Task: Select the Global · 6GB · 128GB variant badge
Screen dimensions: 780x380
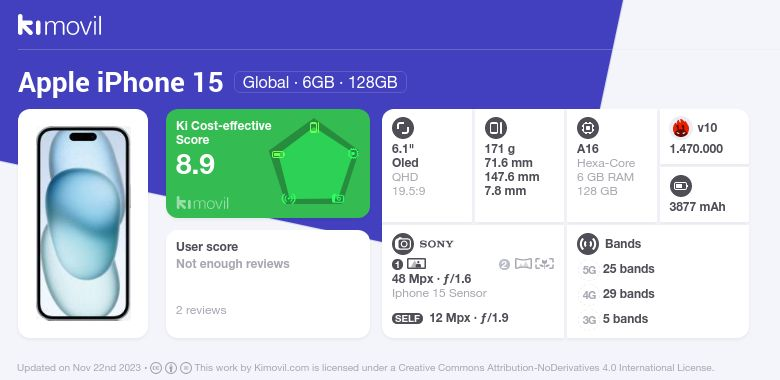Action: click(320, 82)
